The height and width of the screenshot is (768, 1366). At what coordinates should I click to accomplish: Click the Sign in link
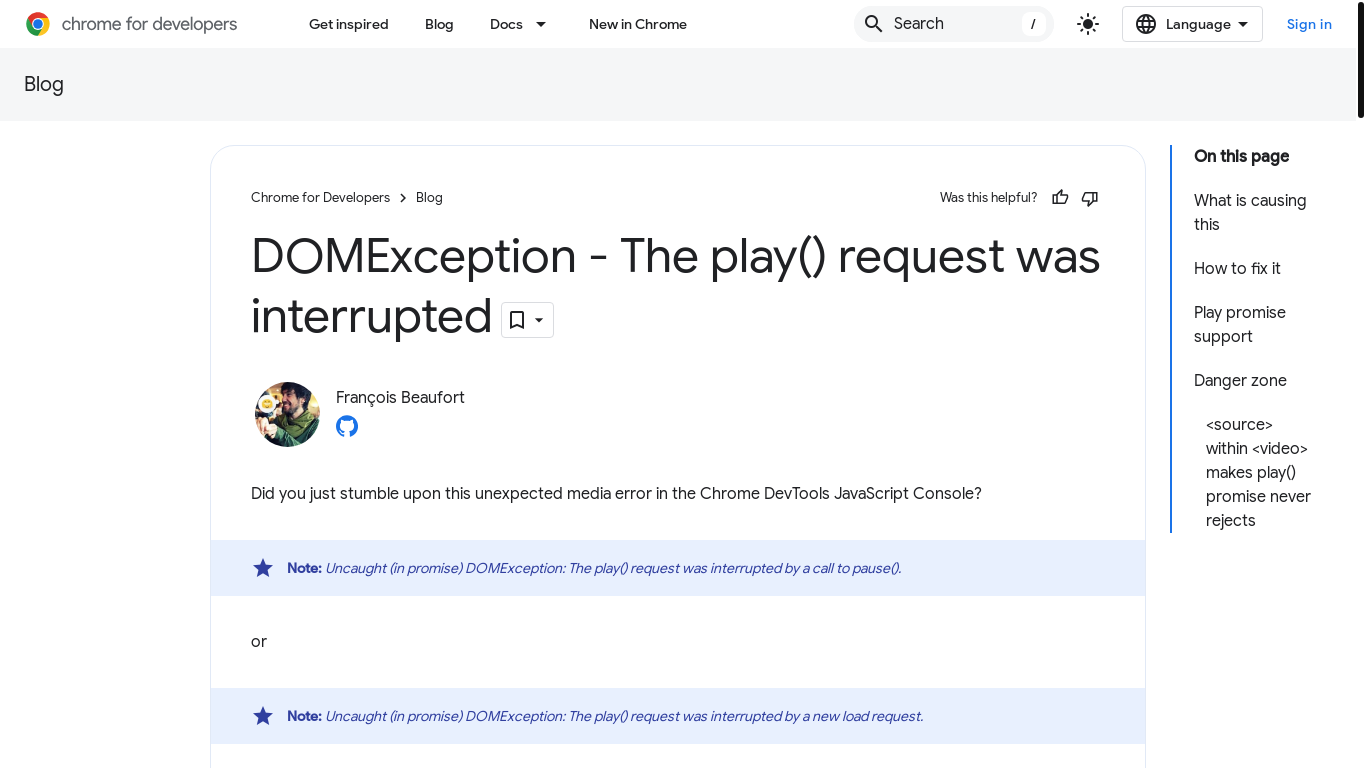tap(1309, 24)
